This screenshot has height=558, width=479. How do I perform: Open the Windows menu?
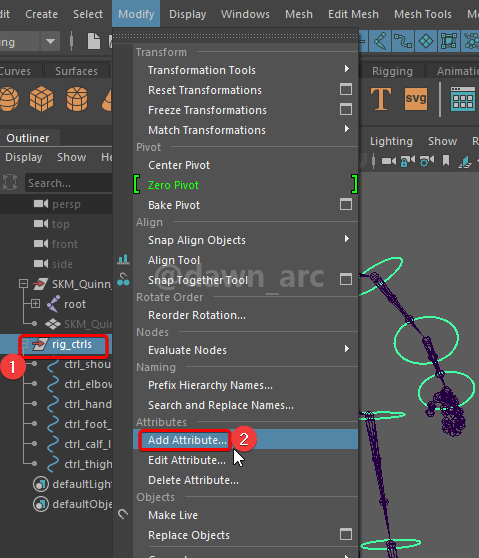[245, 14]
